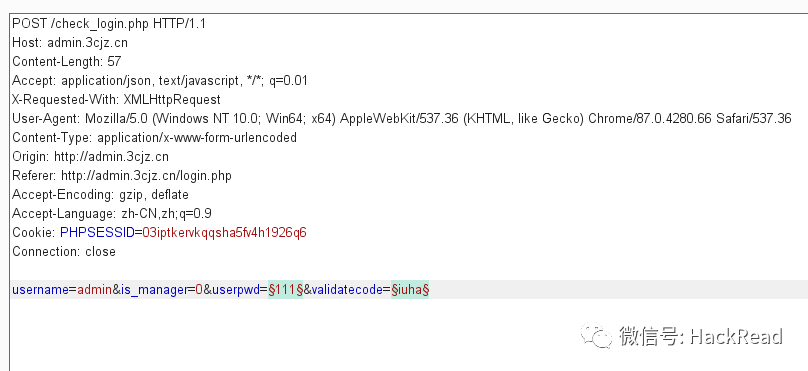Click the highlighted §iuha§ validatecode payload marker
This screenshot has width=808, height=371.
point(410,290)
